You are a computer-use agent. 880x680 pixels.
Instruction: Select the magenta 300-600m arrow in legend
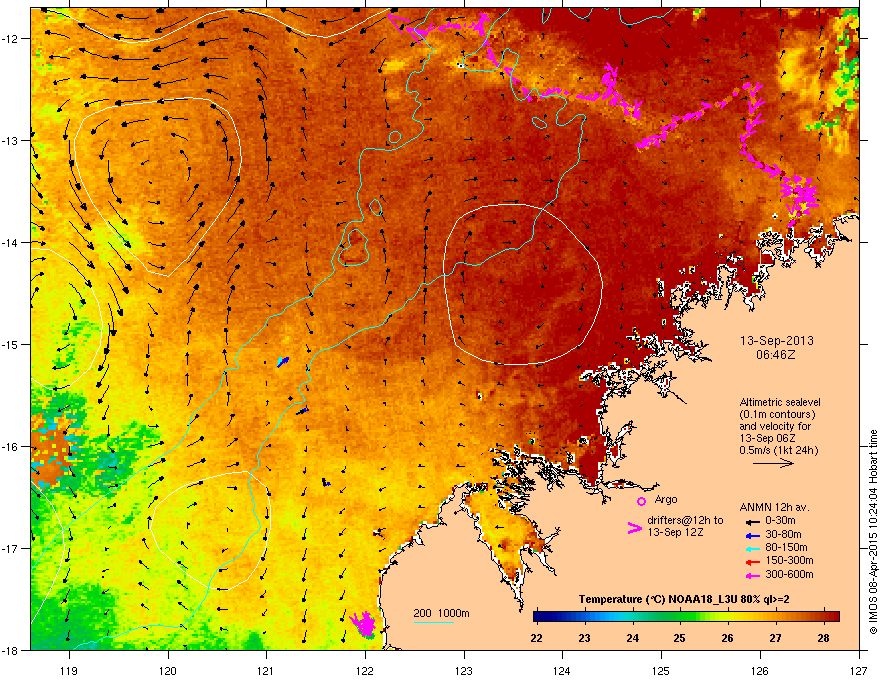(x=752, y=575)
